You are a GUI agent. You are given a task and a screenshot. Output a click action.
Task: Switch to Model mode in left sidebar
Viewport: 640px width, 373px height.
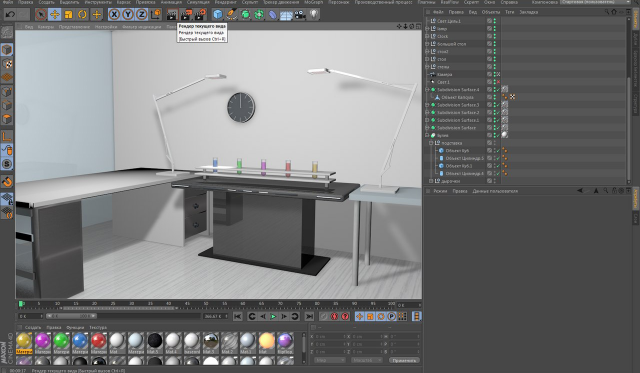pyautogui.click(x=7, y=50)
